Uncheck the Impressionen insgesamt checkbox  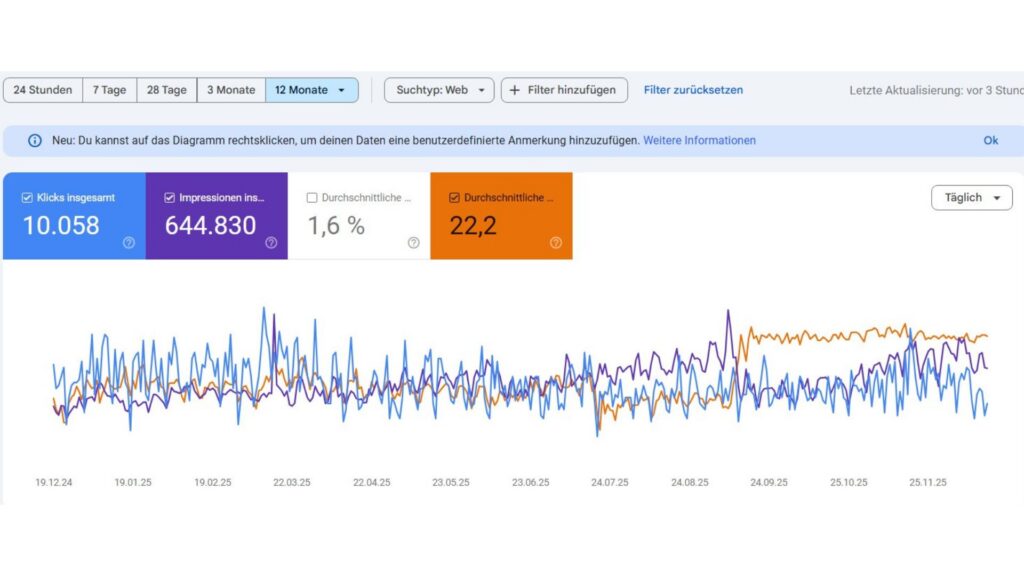click(169, 198)
